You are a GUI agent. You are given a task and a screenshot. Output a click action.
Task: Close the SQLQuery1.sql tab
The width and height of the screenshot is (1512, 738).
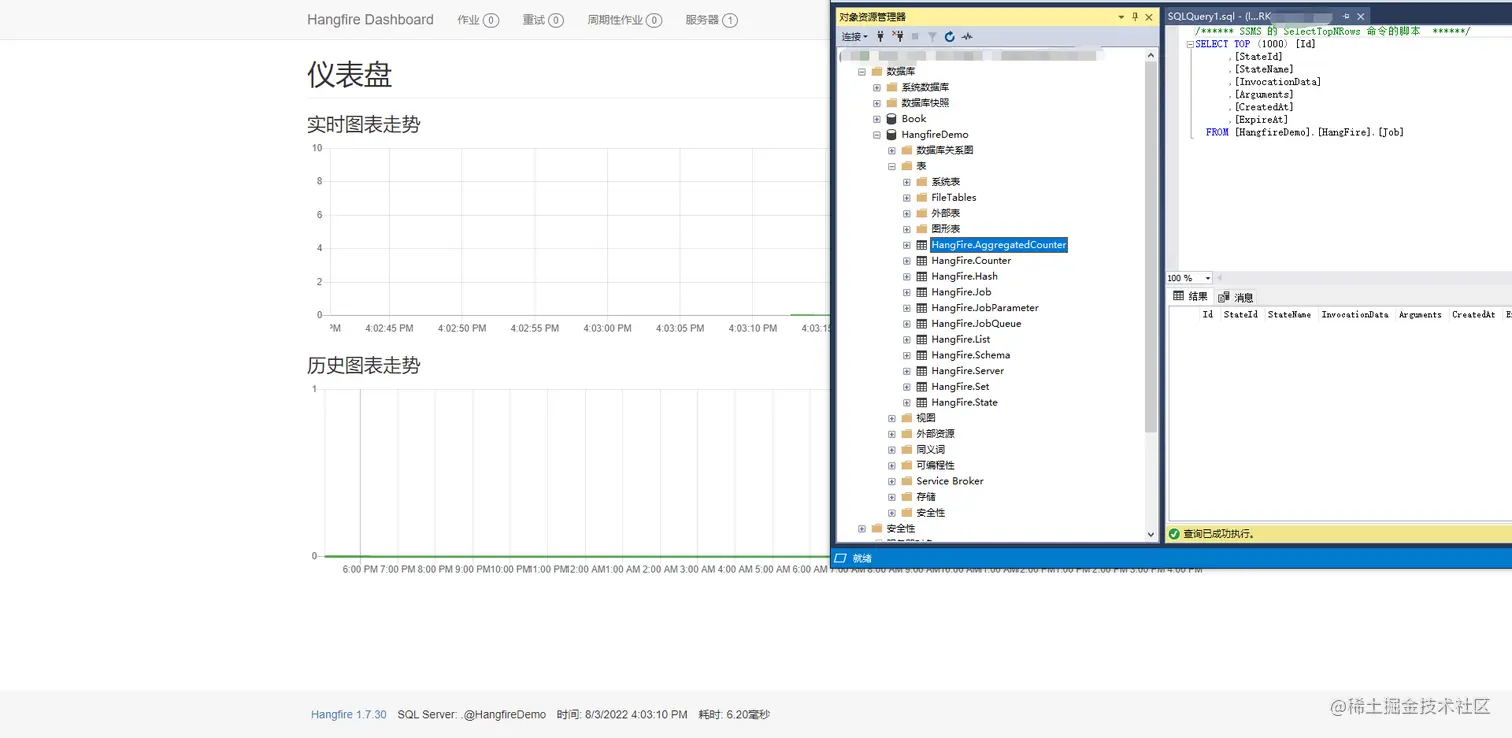(x=1360, y=17)
